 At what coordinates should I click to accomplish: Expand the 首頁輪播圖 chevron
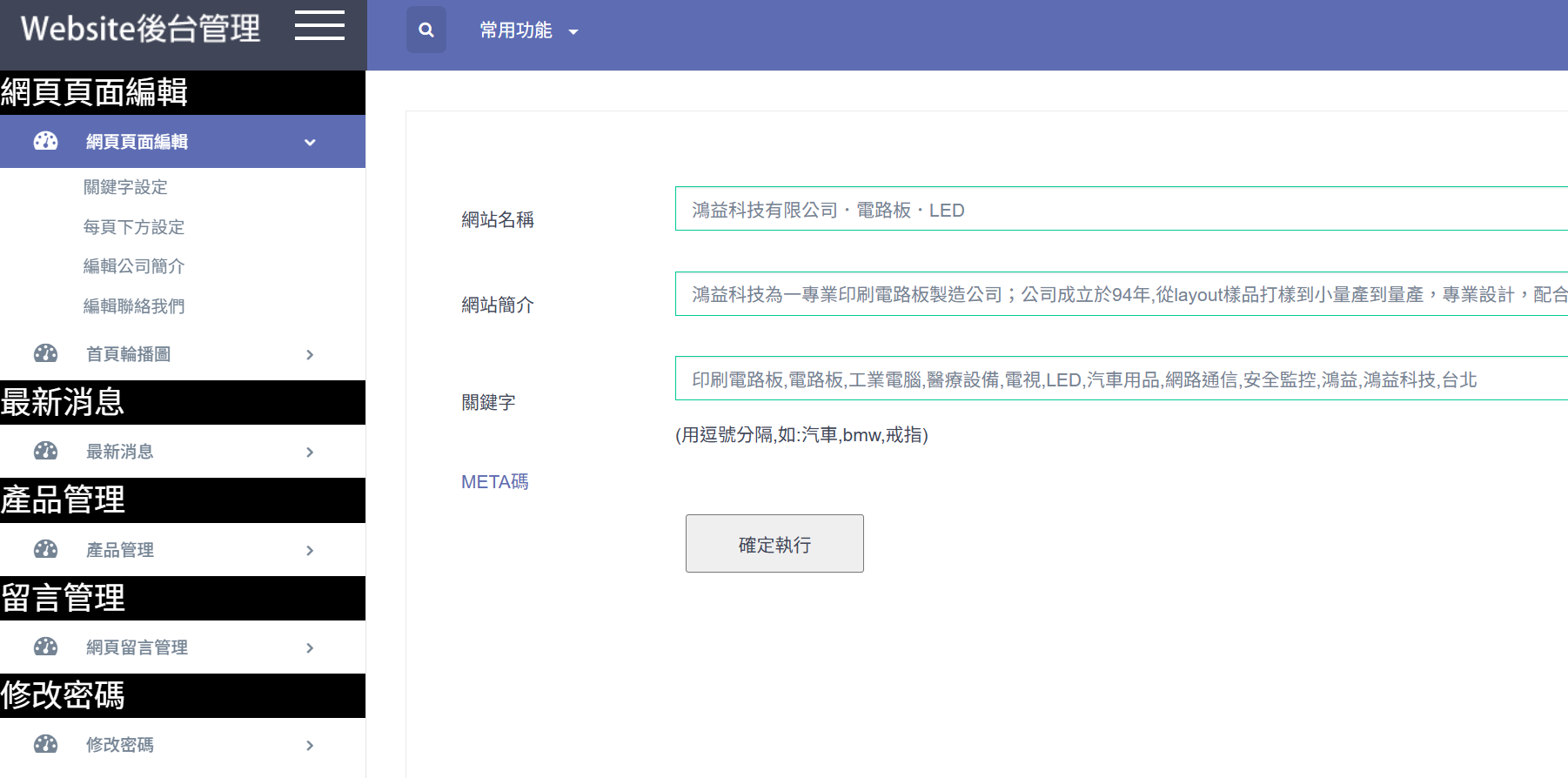(x=310, y=354)
